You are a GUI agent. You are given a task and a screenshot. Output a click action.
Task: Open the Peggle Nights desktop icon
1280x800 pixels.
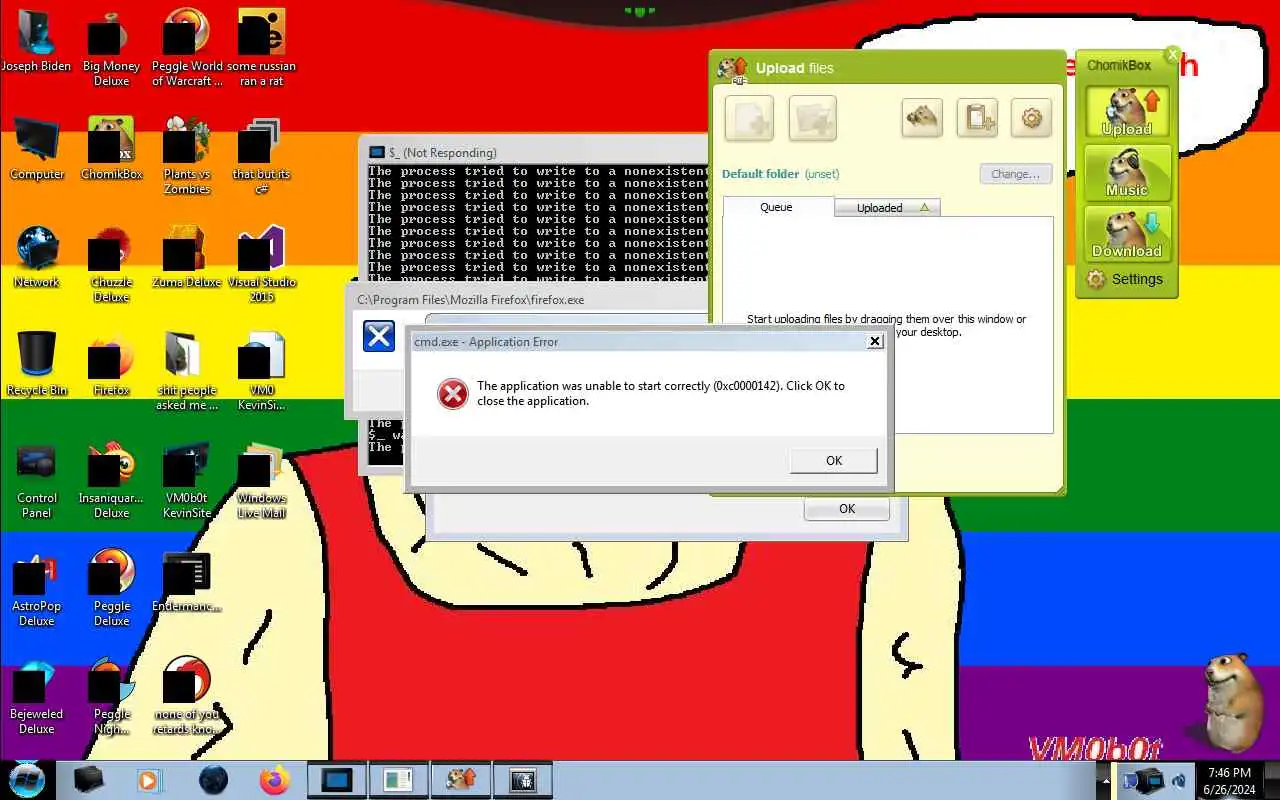point(112,697)
